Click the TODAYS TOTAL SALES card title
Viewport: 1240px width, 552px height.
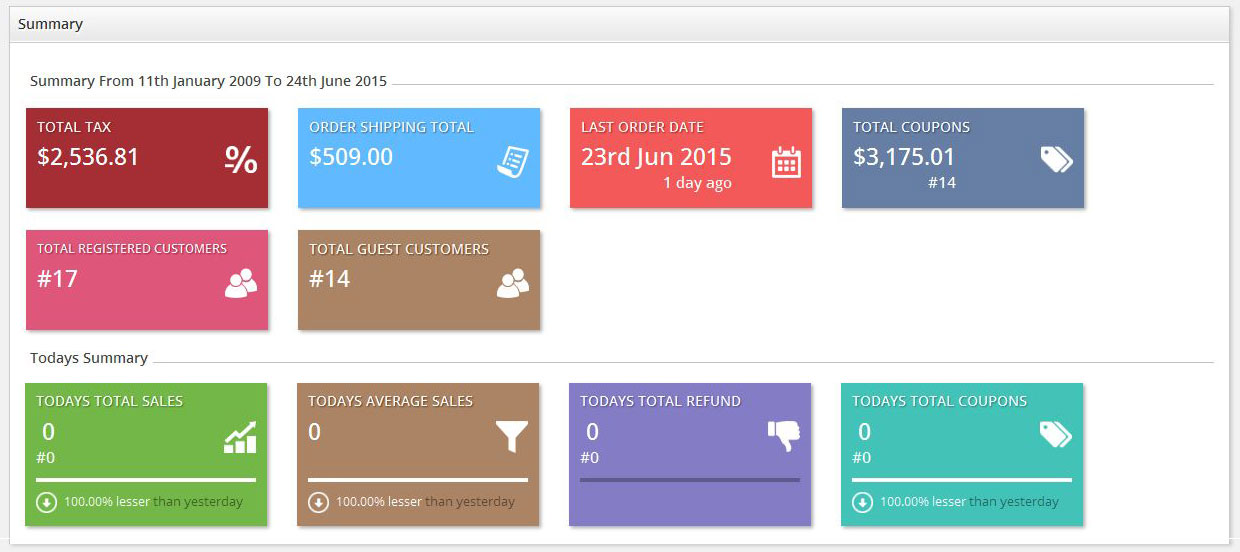pyautogui.click(x=110, y=401)
